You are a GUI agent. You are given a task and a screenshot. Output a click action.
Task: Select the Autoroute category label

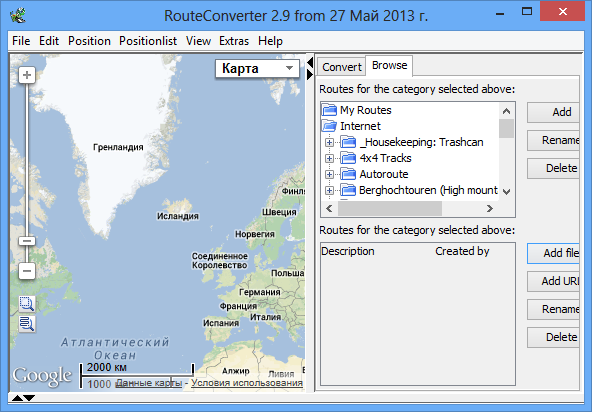(x=384, y=174)
